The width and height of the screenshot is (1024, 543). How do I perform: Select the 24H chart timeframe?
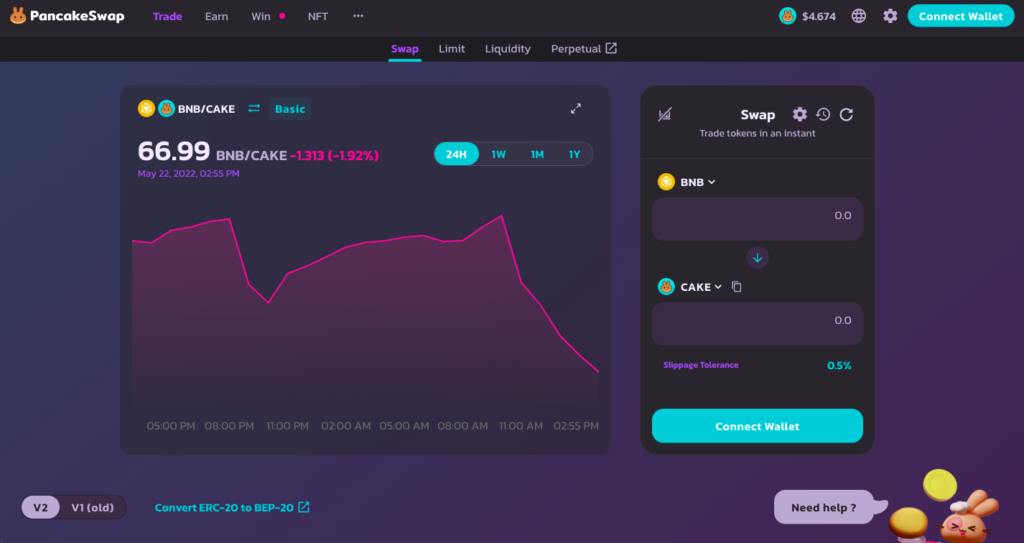pyautogui.click(x=456, y=154)
